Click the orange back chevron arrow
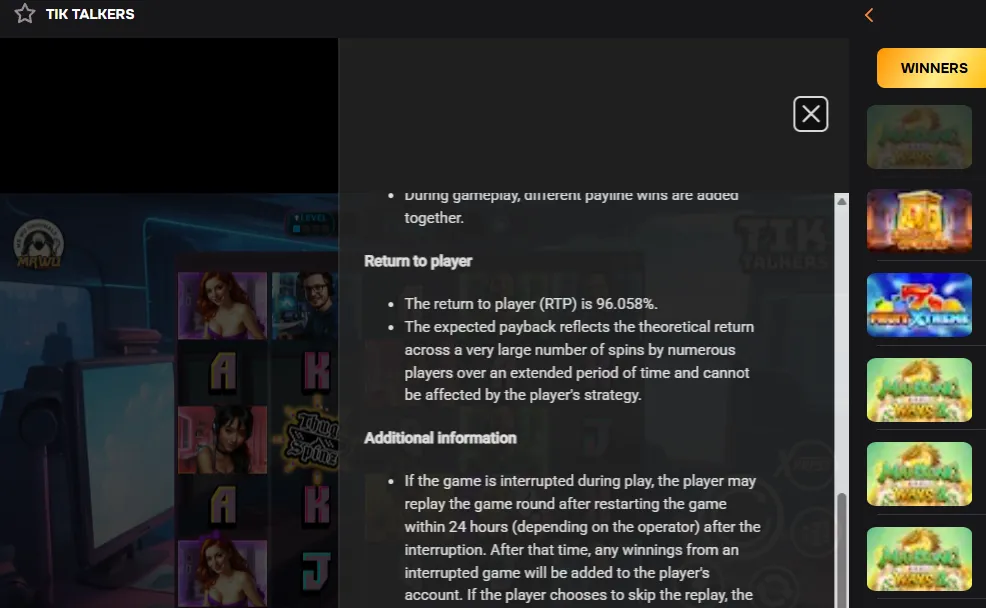This screenshot has height=608, width=986. pyautogui.click(x=869, y=15)
